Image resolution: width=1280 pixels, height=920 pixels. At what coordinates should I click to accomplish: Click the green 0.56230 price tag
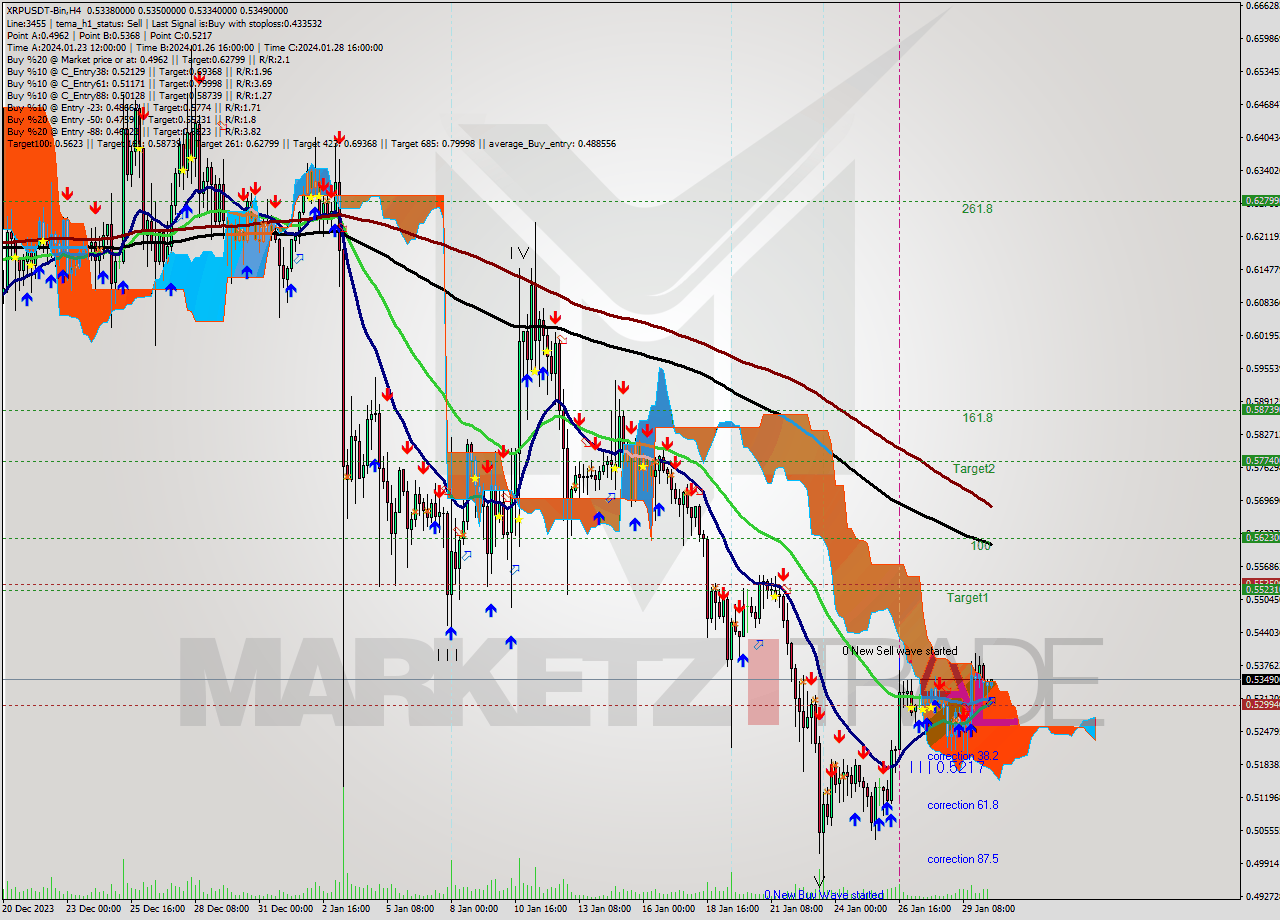[x=1260, y=538]
